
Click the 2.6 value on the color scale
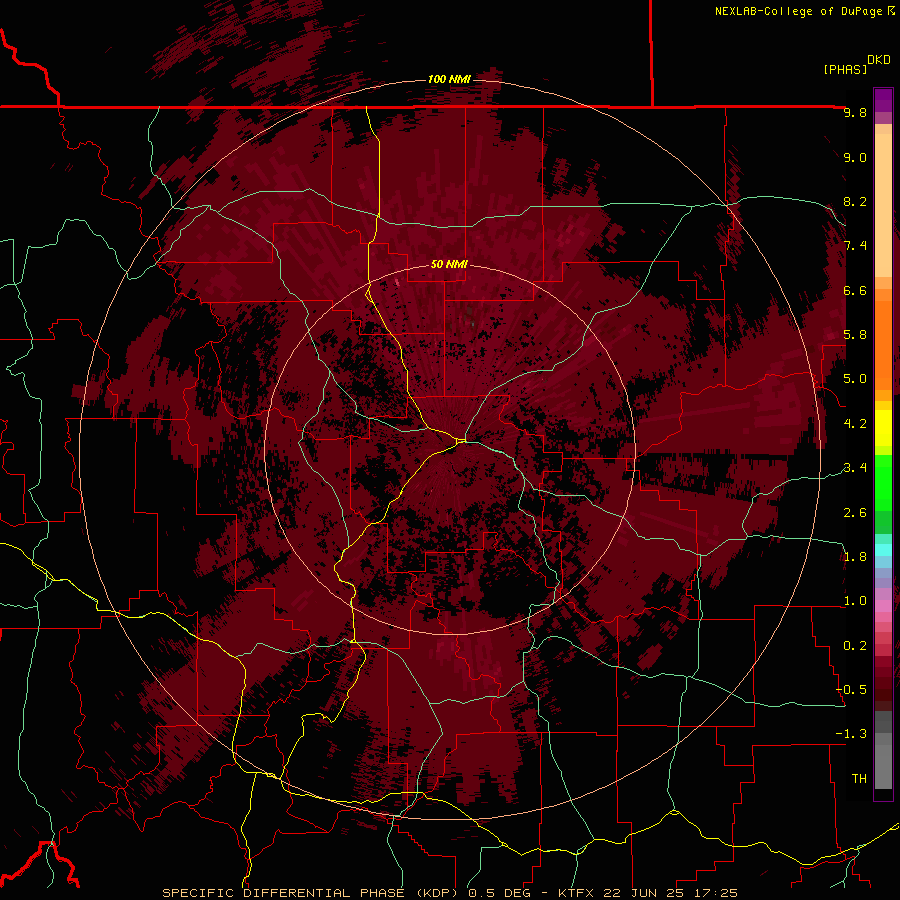(x=855, y=513)
